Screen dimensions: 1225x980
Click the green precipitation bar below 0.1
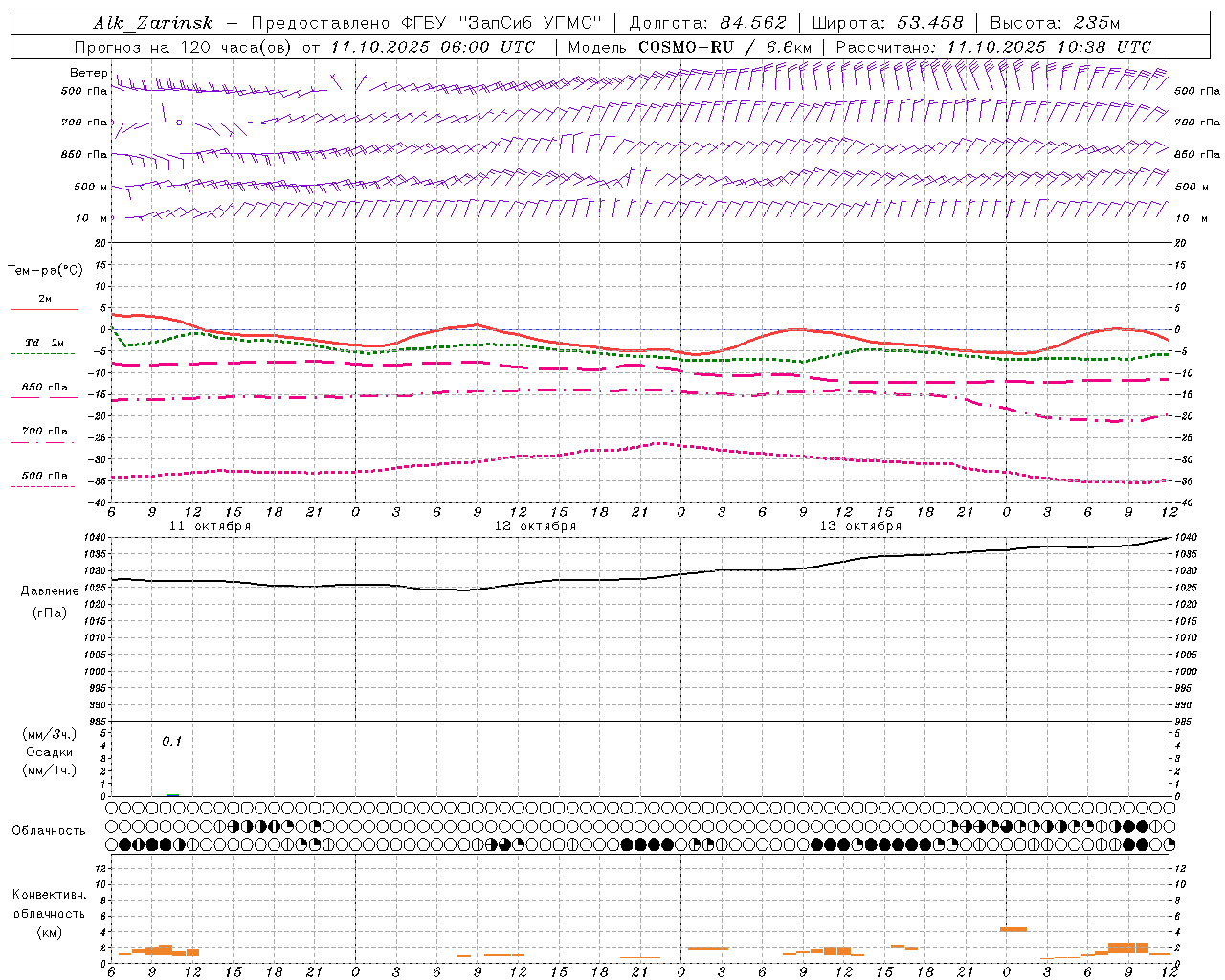point(172,794)
